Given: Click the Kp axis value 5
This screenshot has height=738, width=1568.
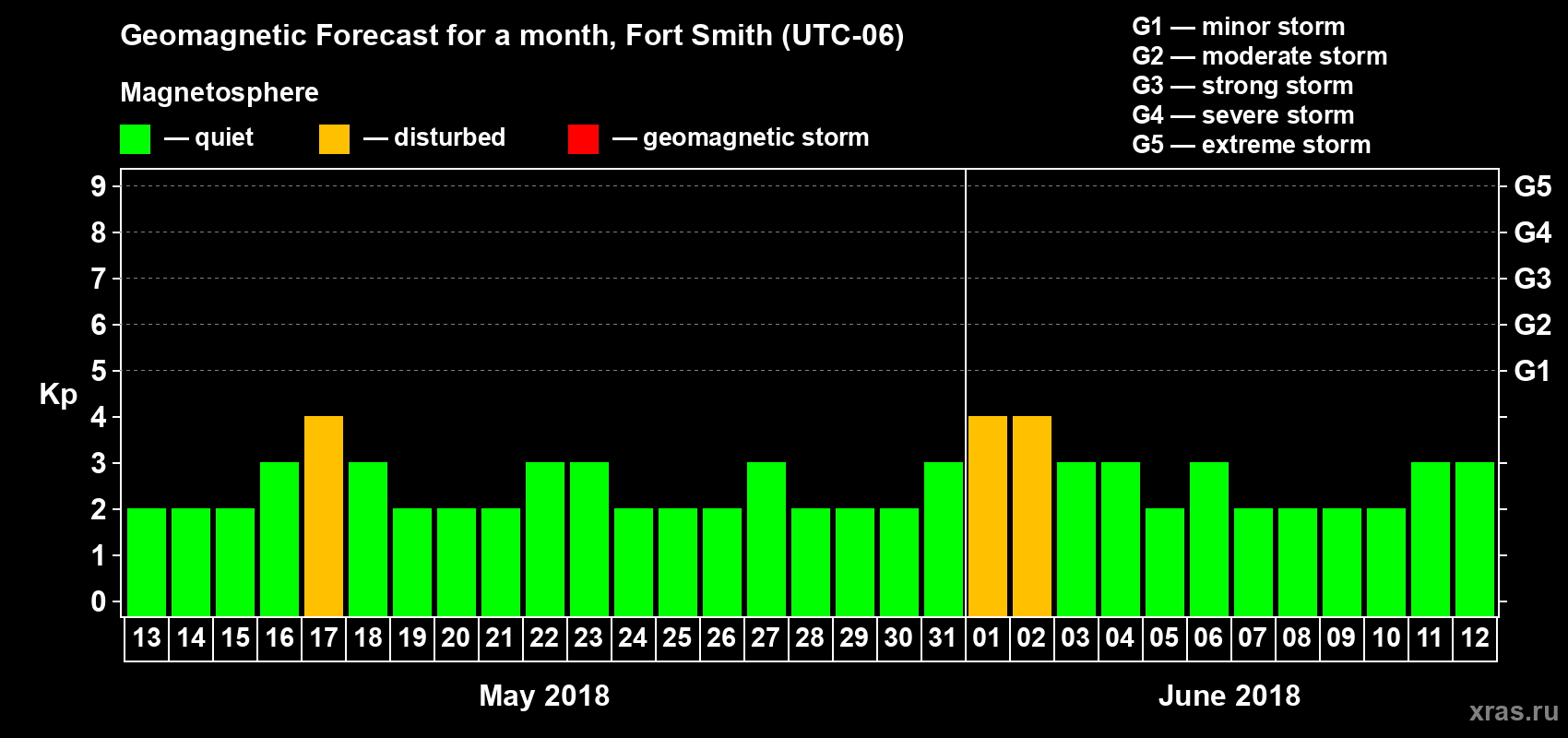Looking at the screenshot, I should coord(99,371).
